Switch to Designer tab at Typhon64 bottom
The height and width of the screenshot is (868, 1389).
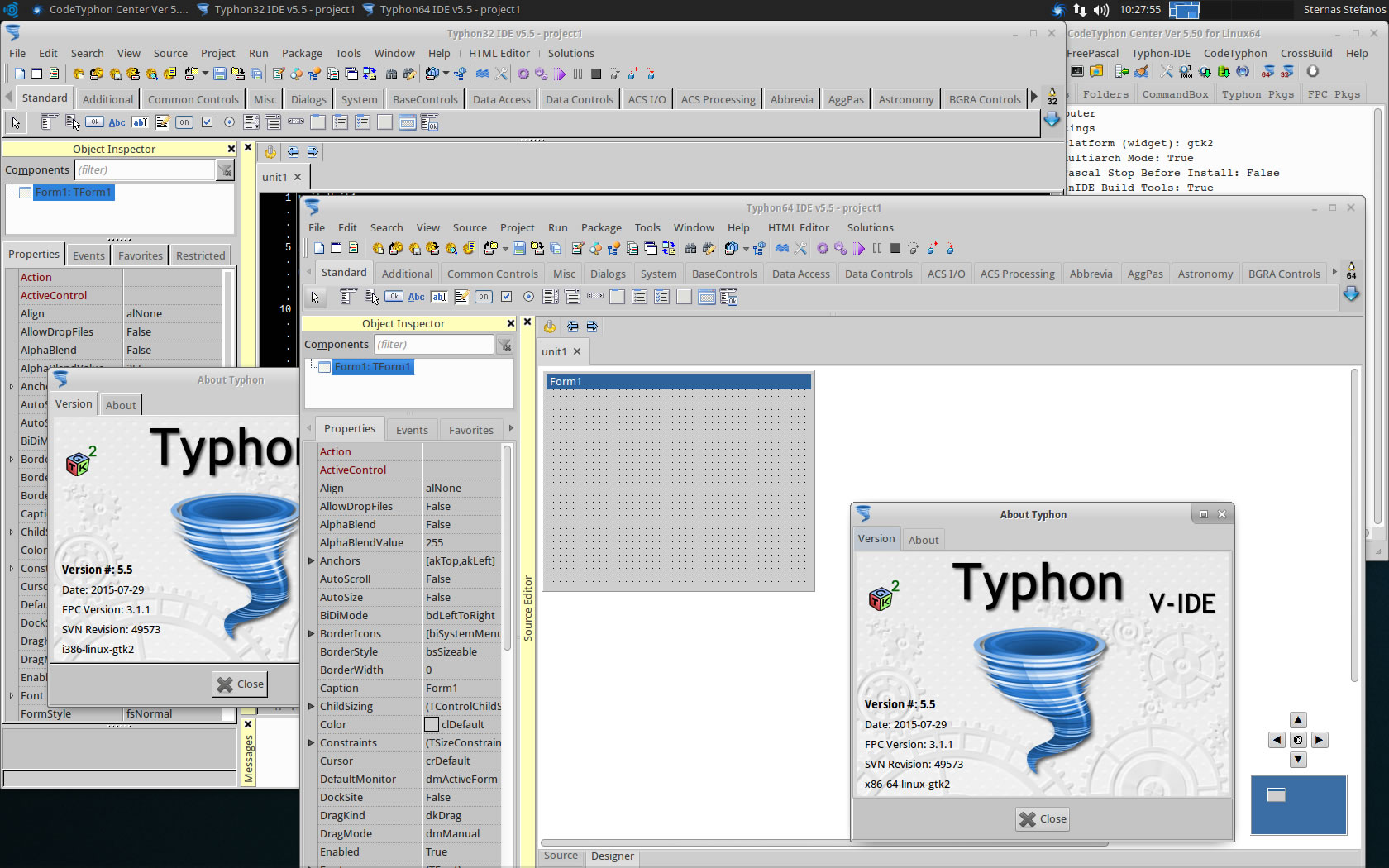pyautogui.click(x=613, y=856)
